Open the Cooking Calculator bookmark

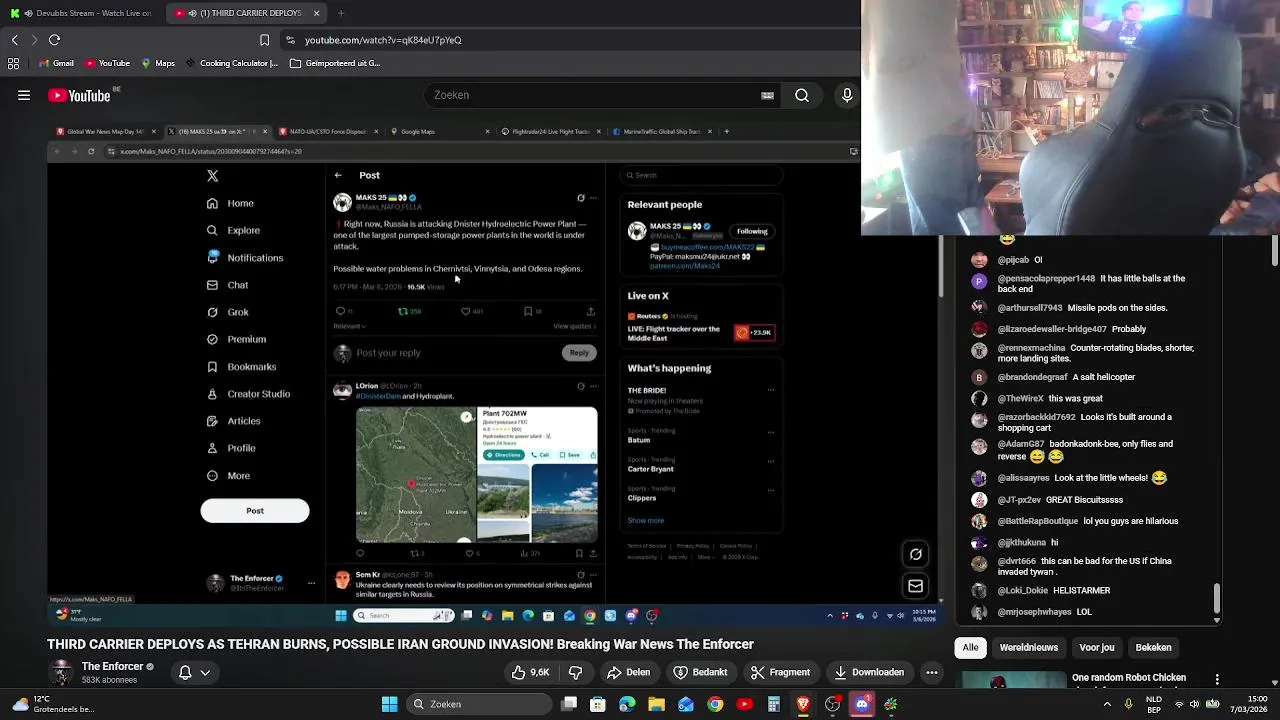232,63
